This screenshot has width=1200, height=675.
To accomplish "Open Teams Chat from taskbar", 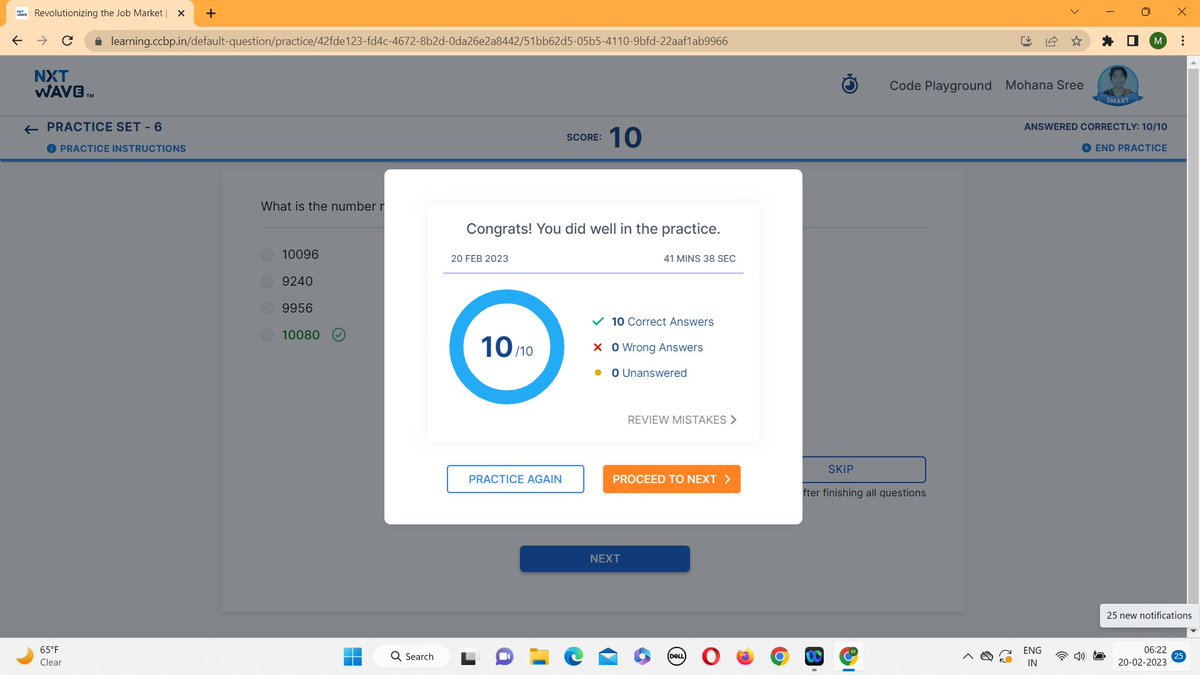I will click(504, 657).
